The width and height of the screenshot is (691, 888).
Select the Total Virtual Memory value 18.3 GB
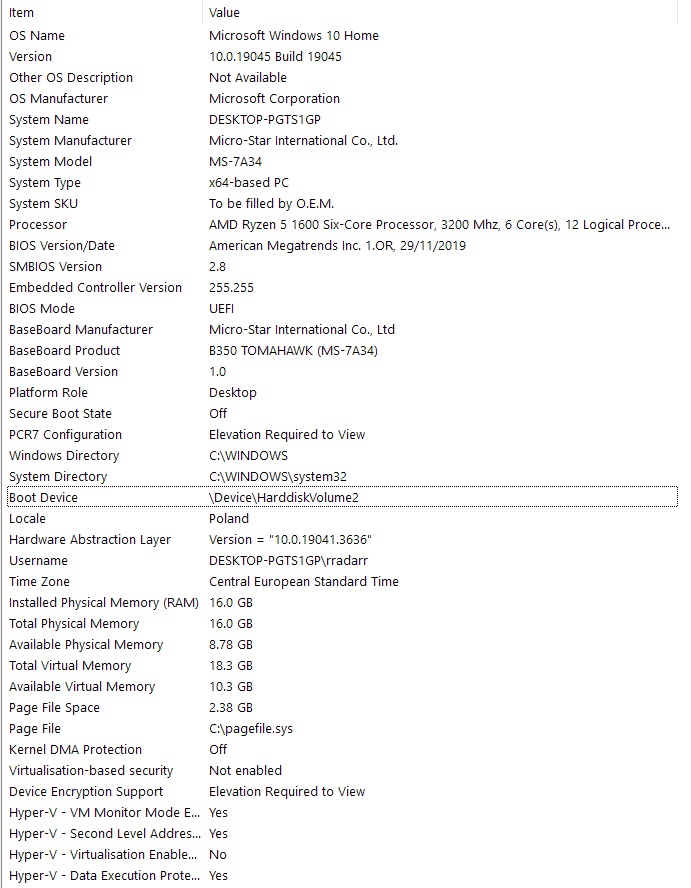pyautogui.click(x=231, y=665)
